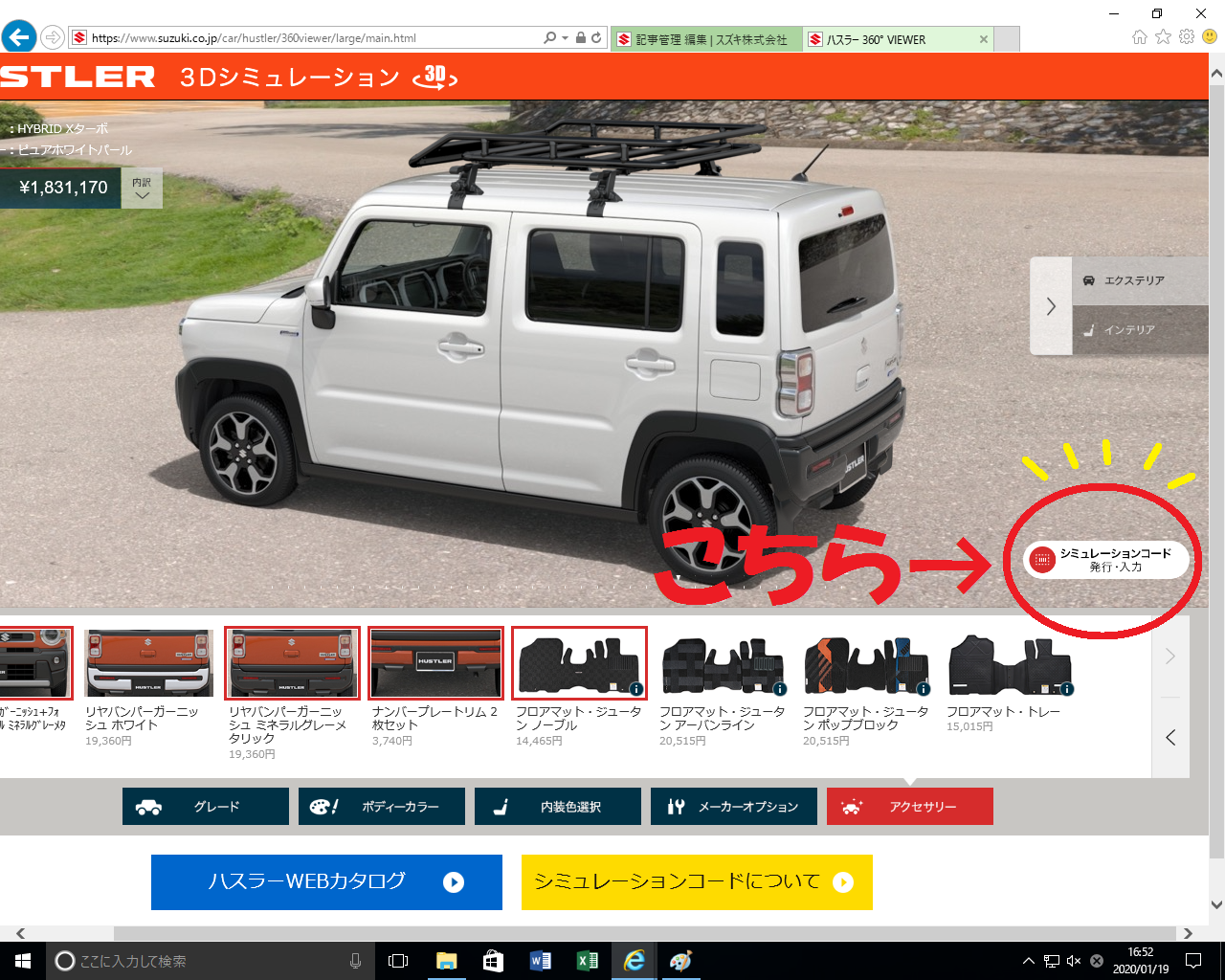Viewport: 1225px width, 980px height.
Task: Open ハスラーWEBカタログ link
Action: point(326,882)
